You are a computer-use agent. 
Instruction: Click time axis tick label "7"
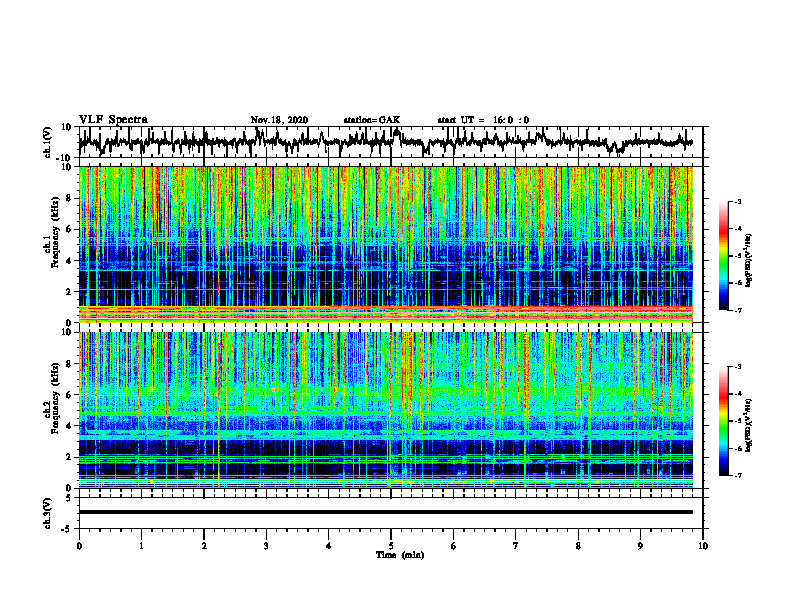click(x=516, y=546)
